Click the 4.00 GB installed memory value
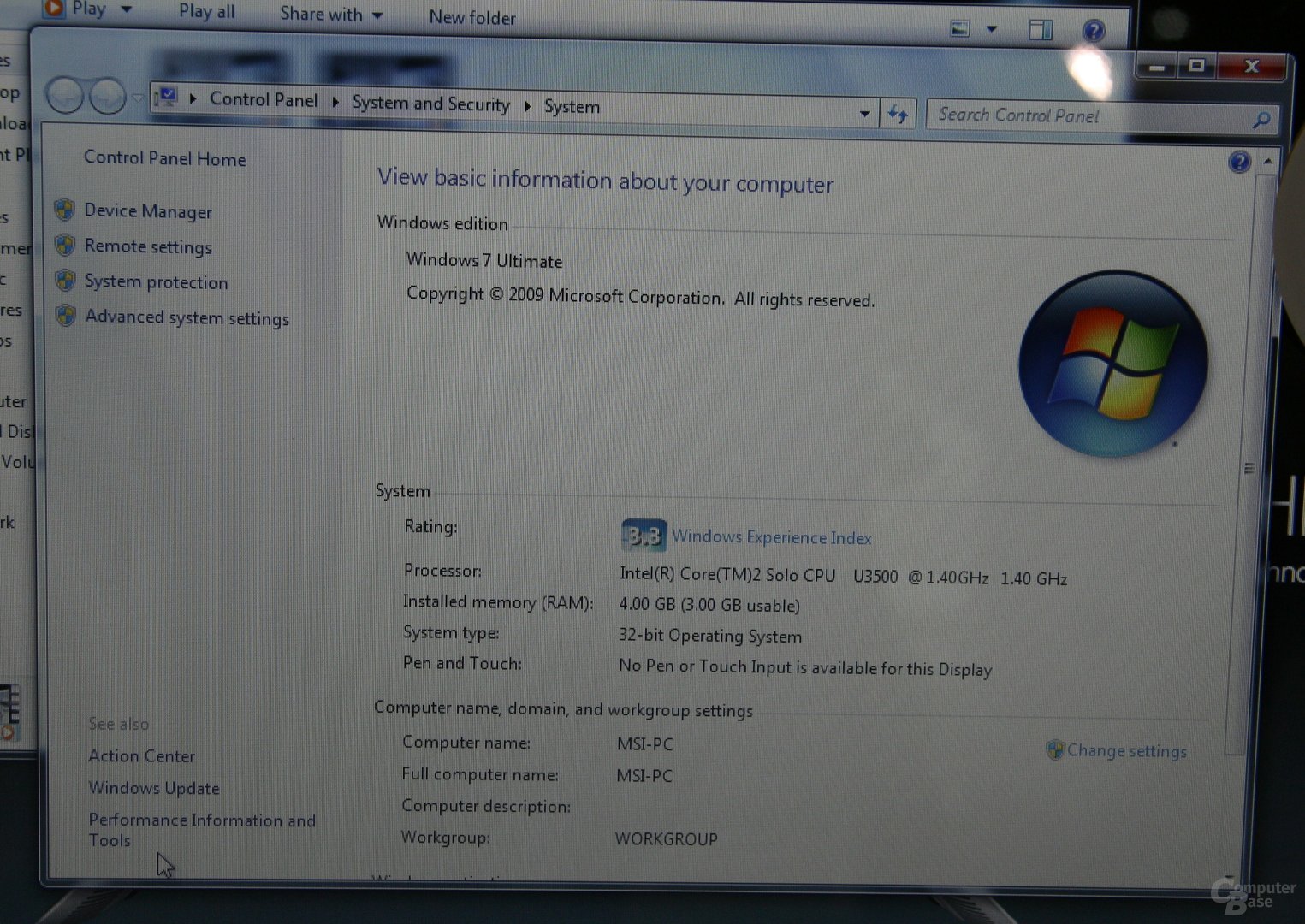 tap(709, 605)
